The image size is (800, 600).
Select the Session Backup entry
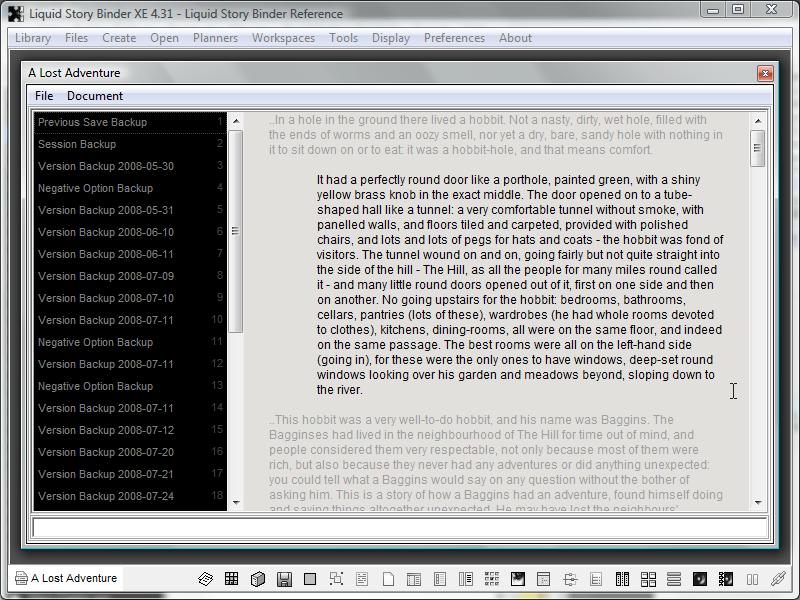(77, 144)
